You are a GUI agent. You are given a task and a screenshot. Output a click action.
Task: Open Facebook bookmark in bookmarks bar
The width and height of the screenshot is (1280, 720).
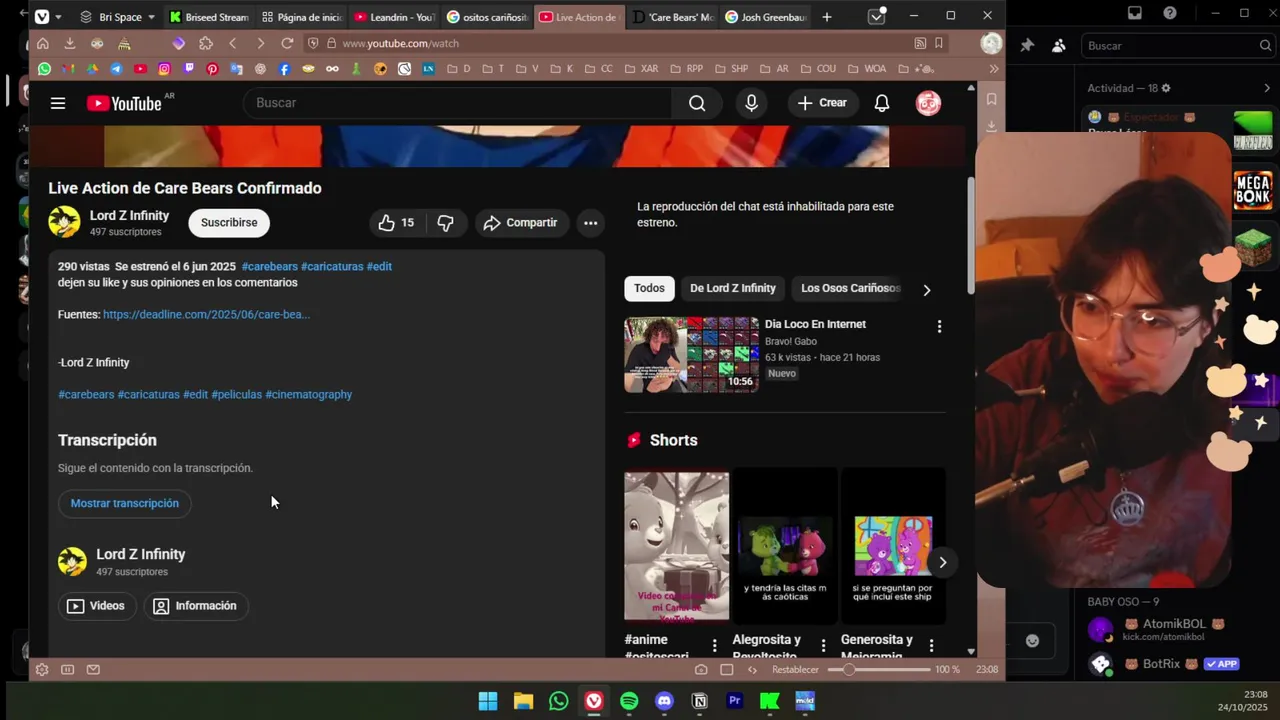pyautogui.click(x=284, y=69)
